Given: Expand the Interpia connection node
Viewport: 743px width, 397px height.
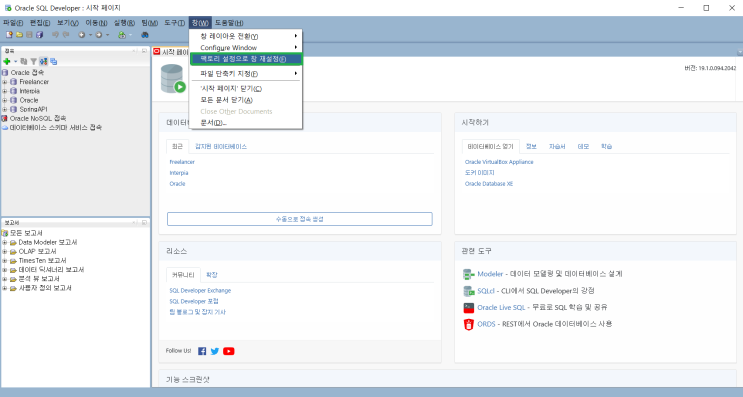Looking at the screenshot, I should point(5,91).
